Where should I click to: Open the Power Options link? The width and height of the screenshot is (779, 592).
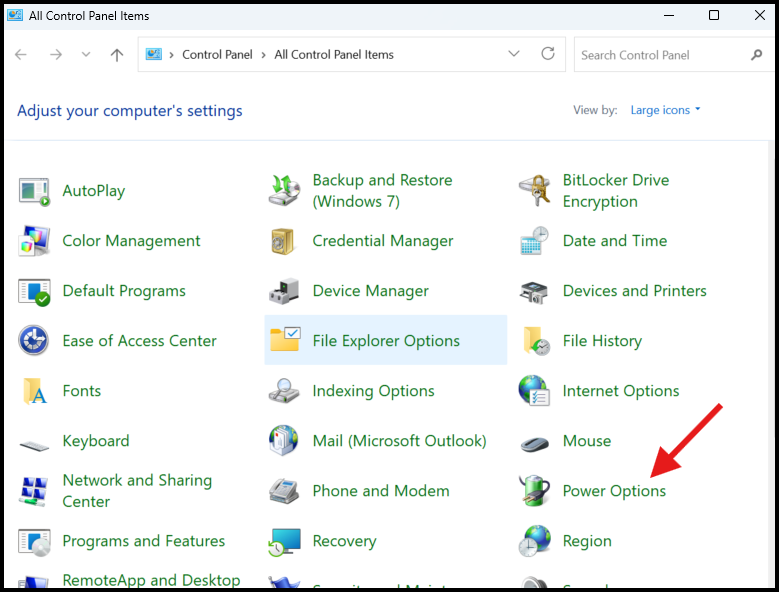[x=614, y=491]
